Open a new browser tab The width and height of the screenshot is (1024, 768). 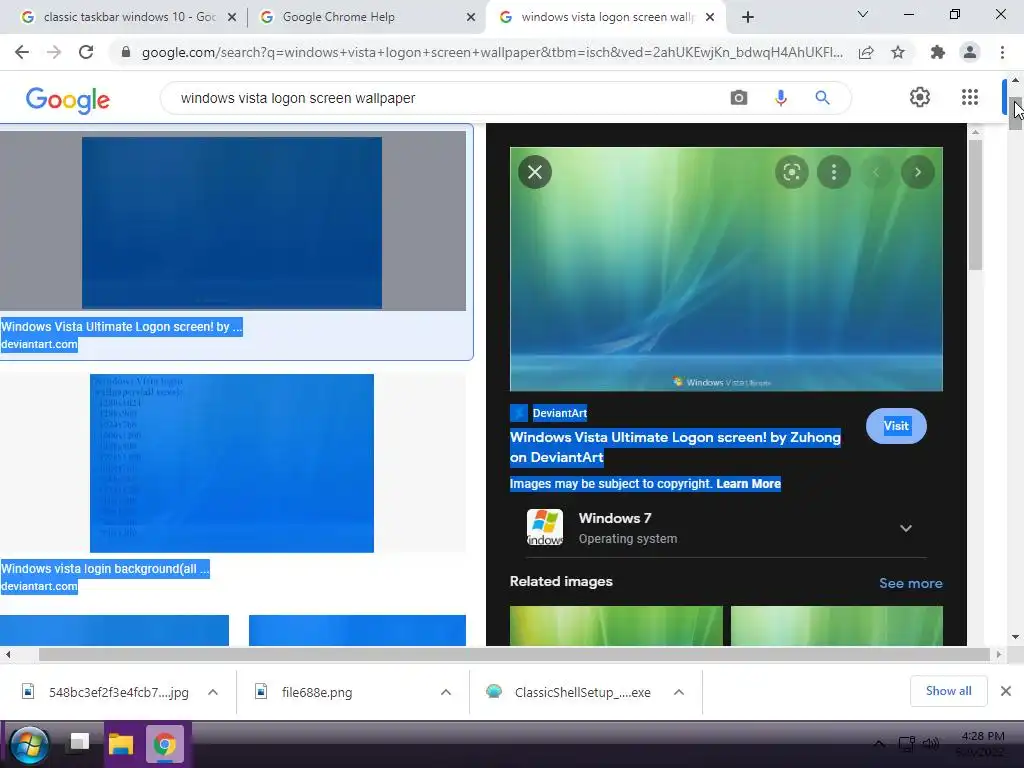[x=748, y=17]
